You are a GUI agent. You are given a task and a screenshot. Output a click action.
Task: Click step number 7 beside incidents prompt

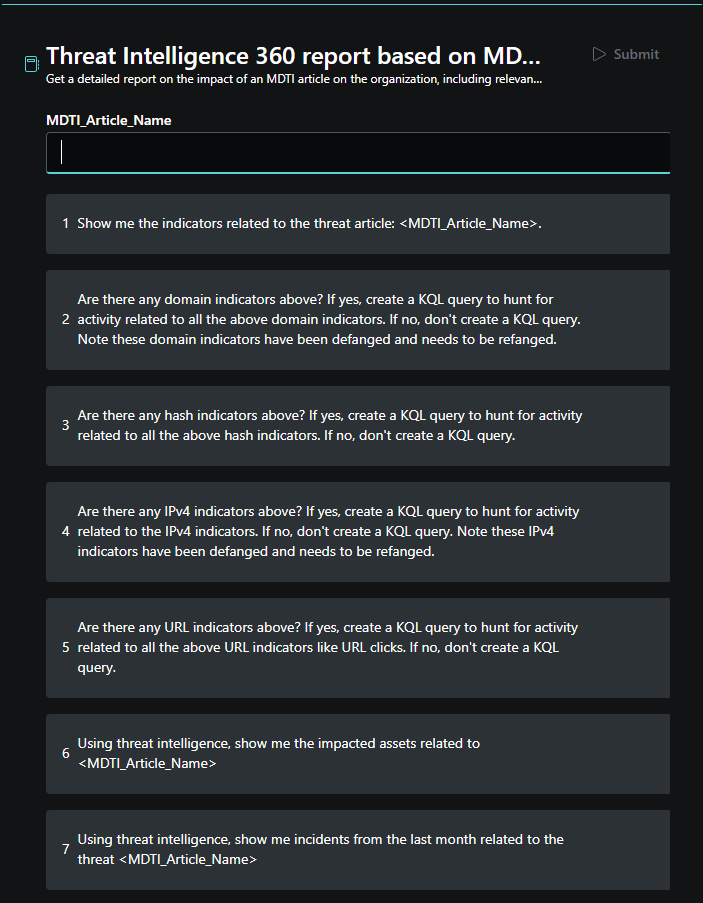tap(66, 849)
